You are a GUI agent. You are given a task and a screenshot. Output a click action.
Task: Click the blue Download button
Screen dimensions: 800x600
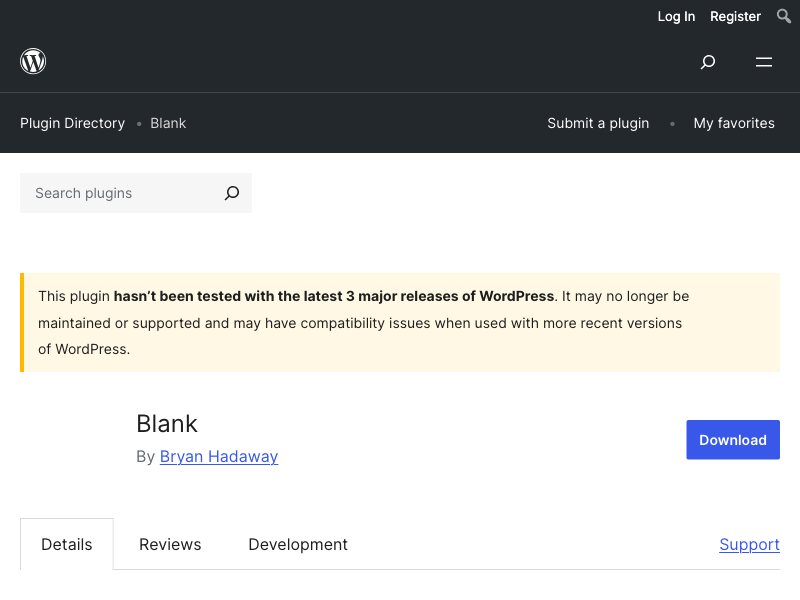coord(733,440)
